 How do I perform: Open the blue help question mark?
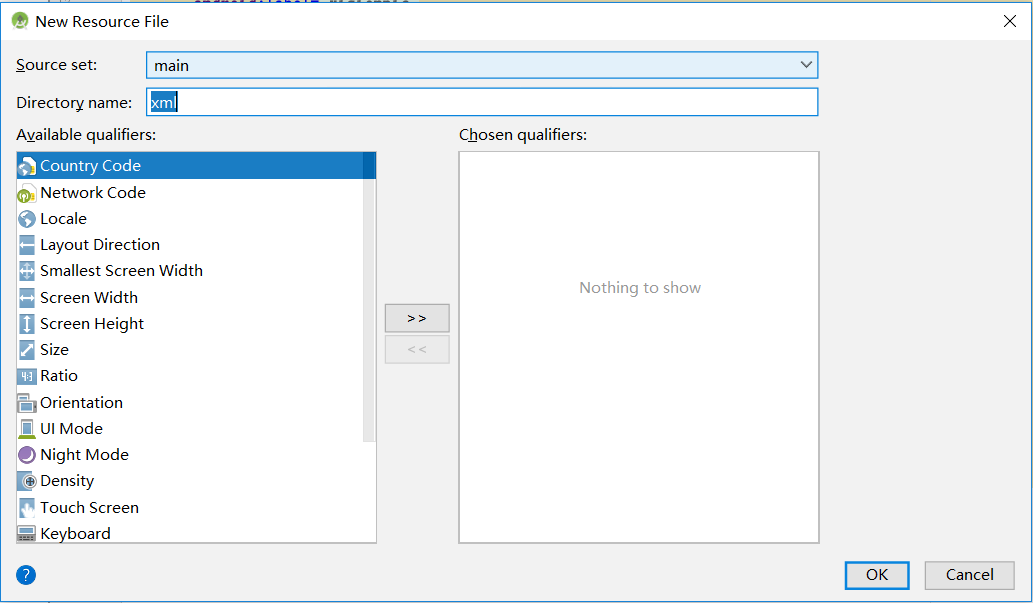[x=26, y=575]
